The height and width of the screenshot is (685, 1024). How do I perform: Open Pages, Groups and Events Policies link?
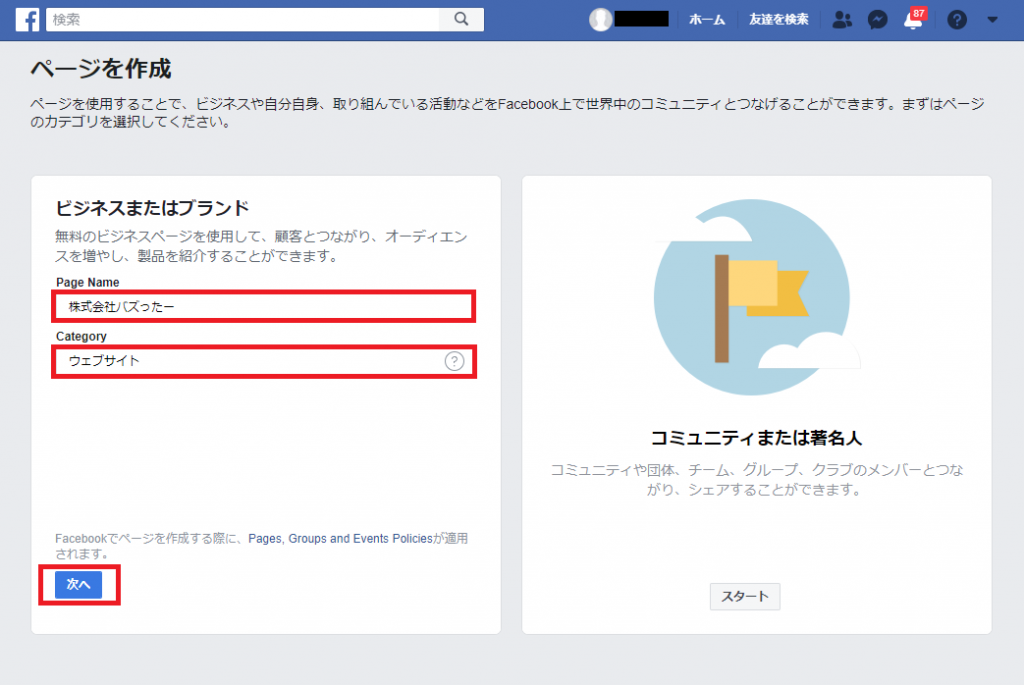pyautogui.click(x=340, y=538)
